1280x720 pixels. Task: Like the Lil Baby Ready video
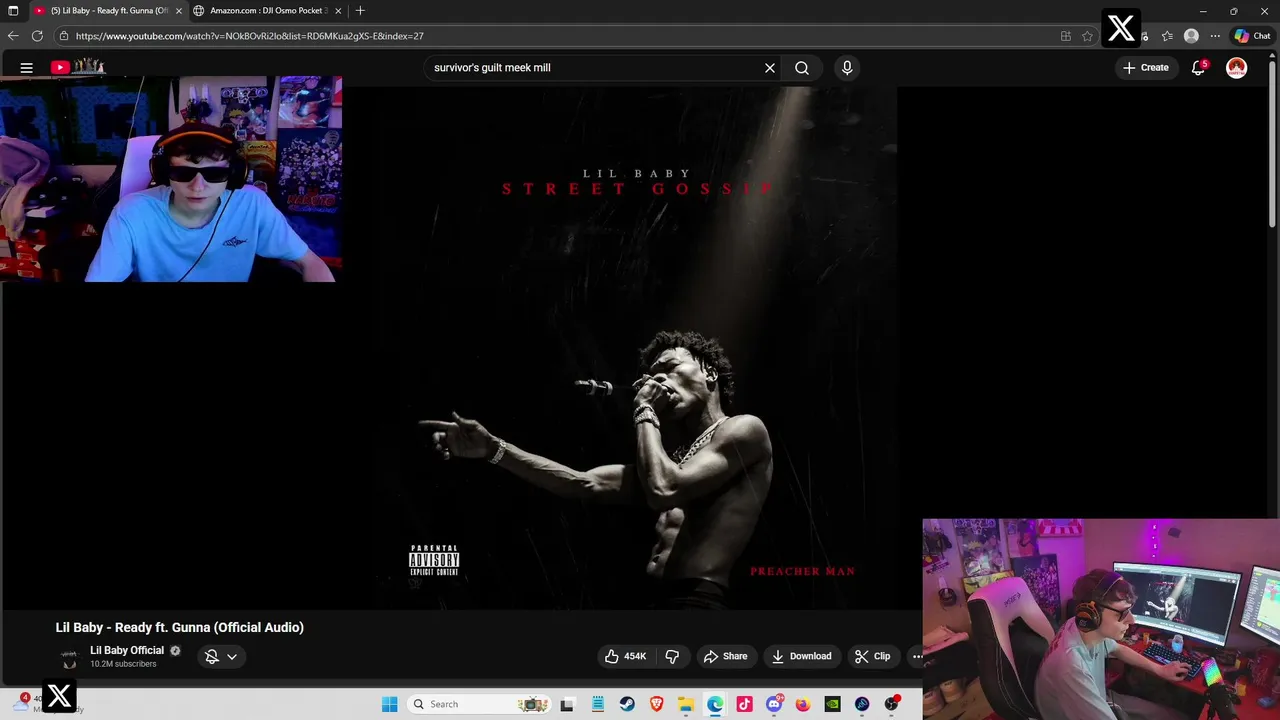click(x=626, y=656)
